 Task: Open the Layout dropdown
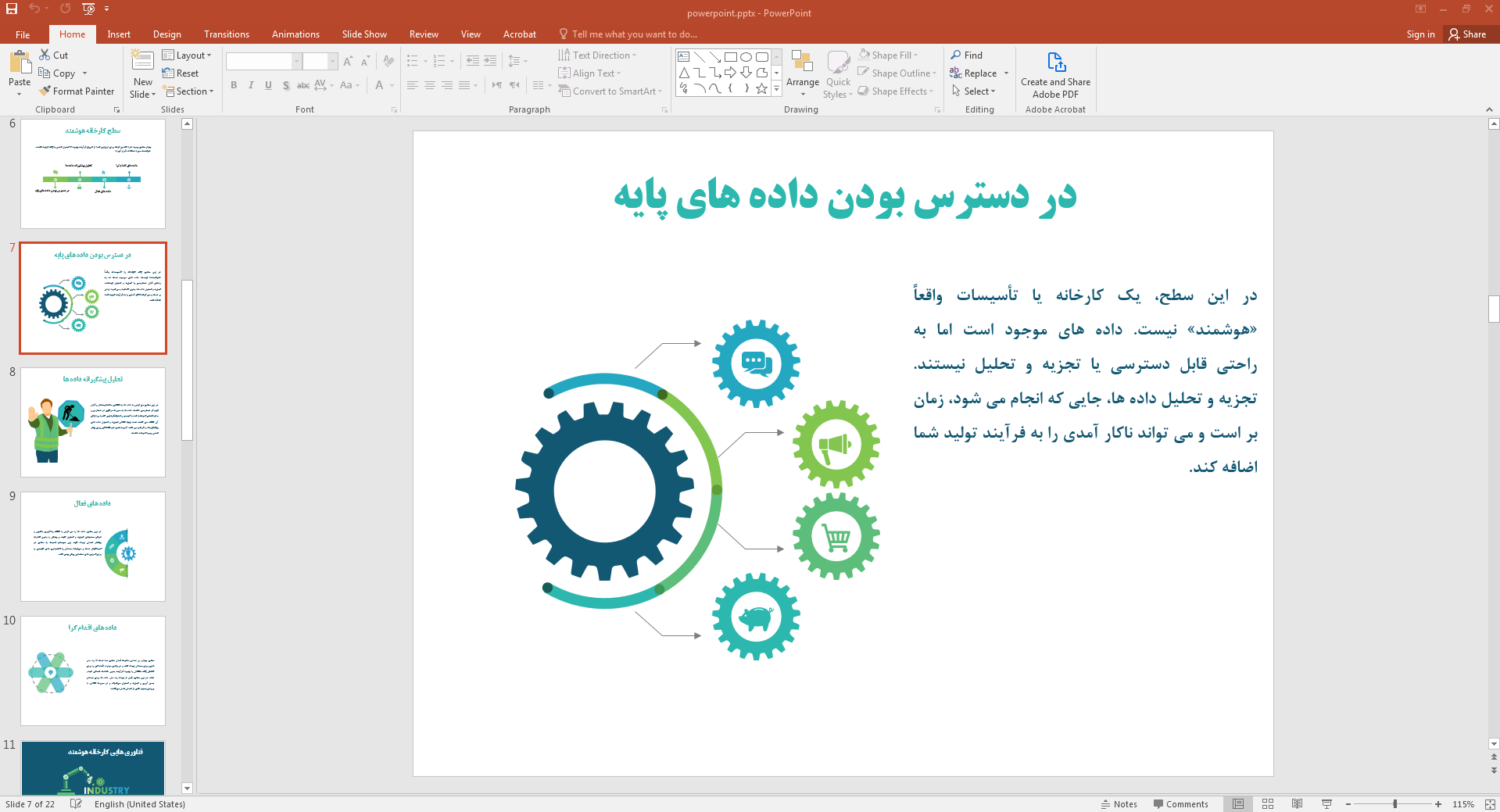187,55
